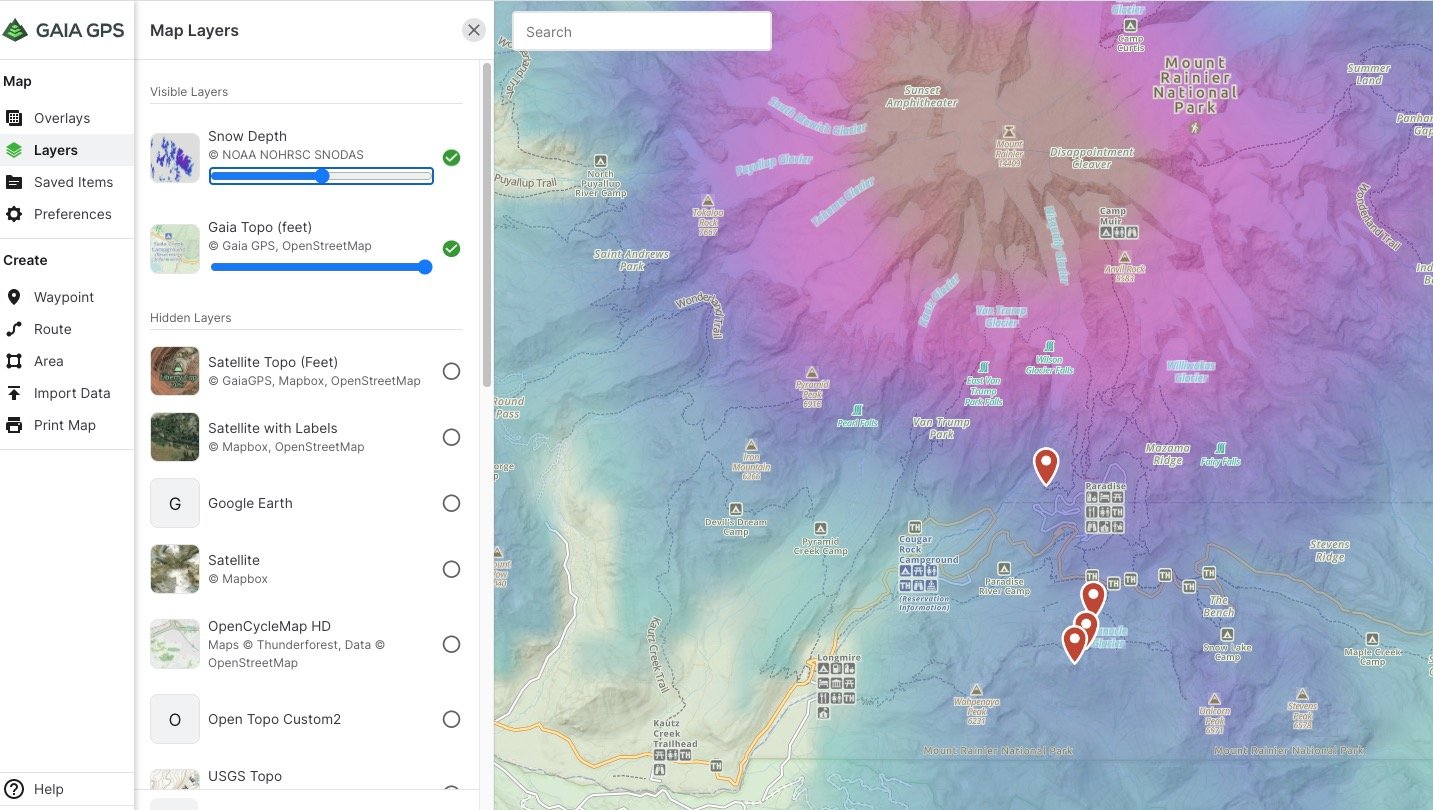The image size is (1433, 810).
Task: Click the Saved Items folder icon
Action: pyautogui.click(x=14, y=182)
